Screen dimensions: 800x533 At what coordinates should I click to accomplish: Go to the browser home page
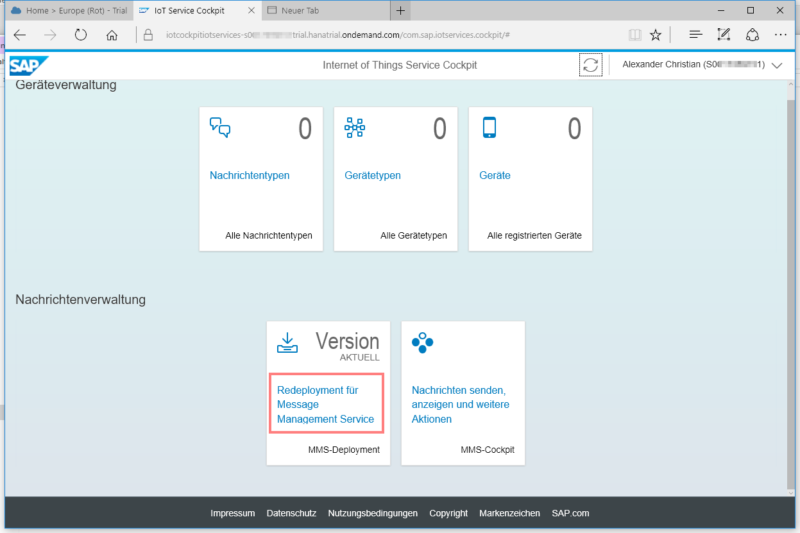coord(112,35)
